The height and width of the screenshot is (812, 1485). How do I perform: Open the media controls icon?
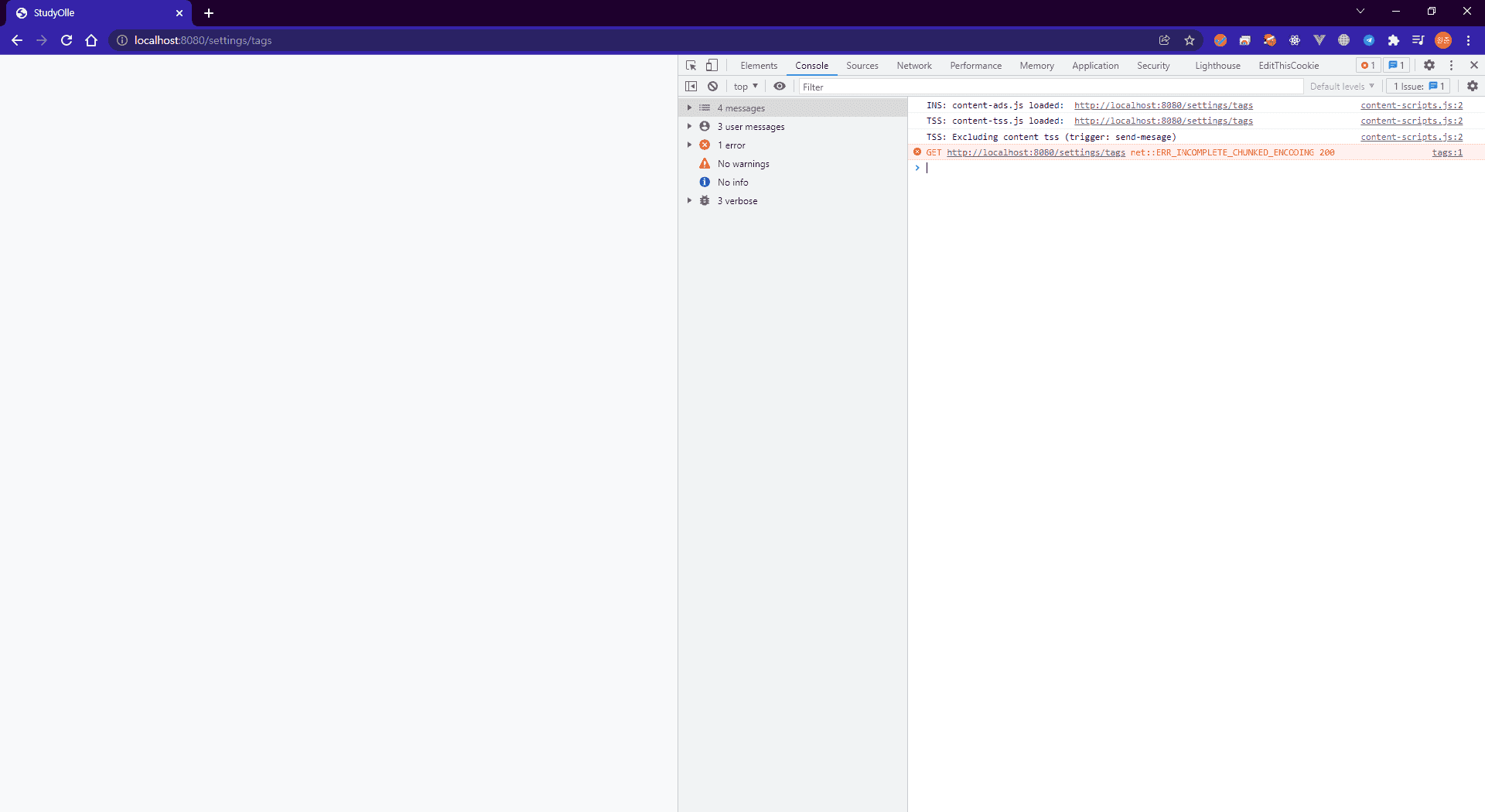pyautogui.click(x=1418, y=40)
